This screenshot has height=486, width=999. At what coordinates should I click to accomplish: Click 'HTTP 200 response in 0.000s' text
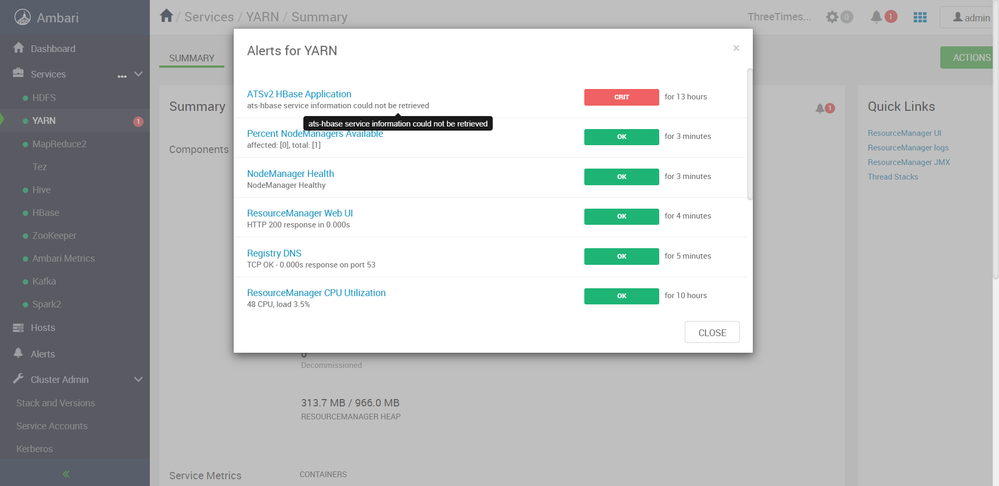pyautogui.click(x=298, y=225)
